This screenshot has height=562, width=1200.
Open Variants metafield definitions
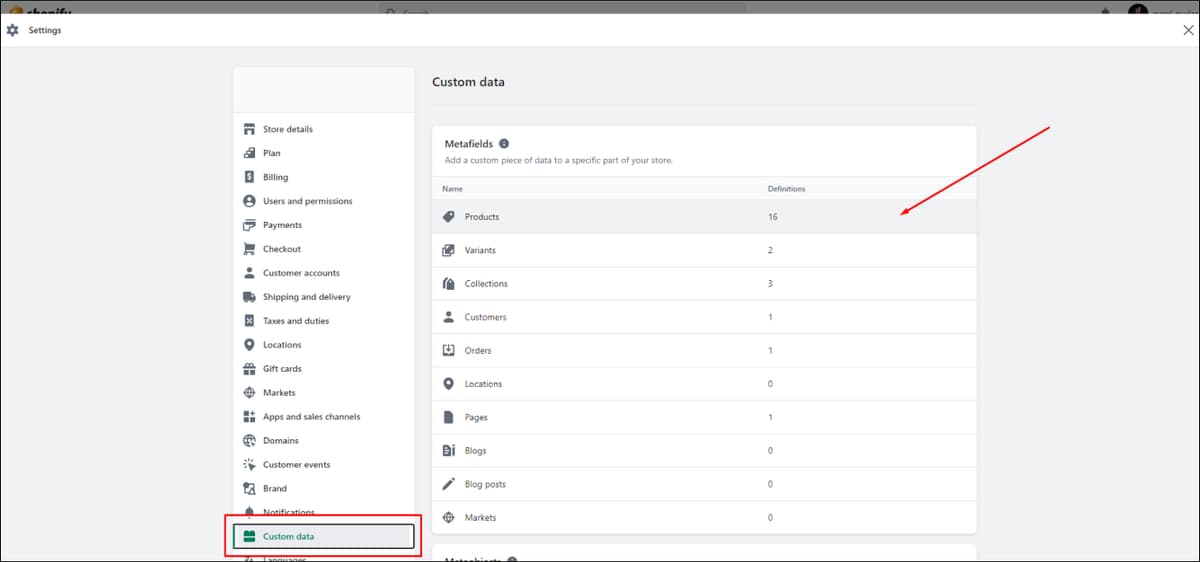tap(704, 250)
